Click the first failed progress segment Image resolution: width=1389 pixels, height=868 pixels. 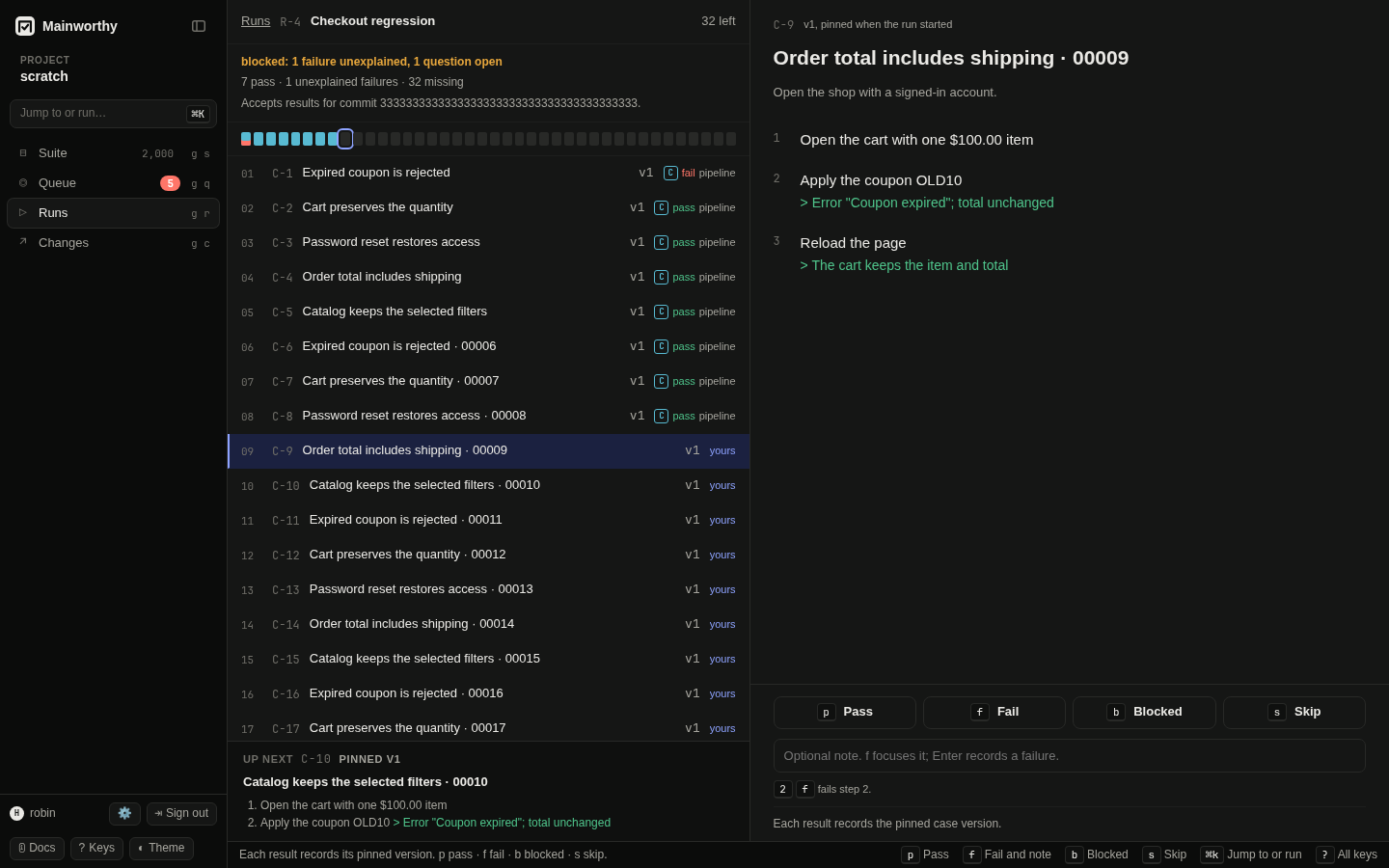click(x=246, y=139)
